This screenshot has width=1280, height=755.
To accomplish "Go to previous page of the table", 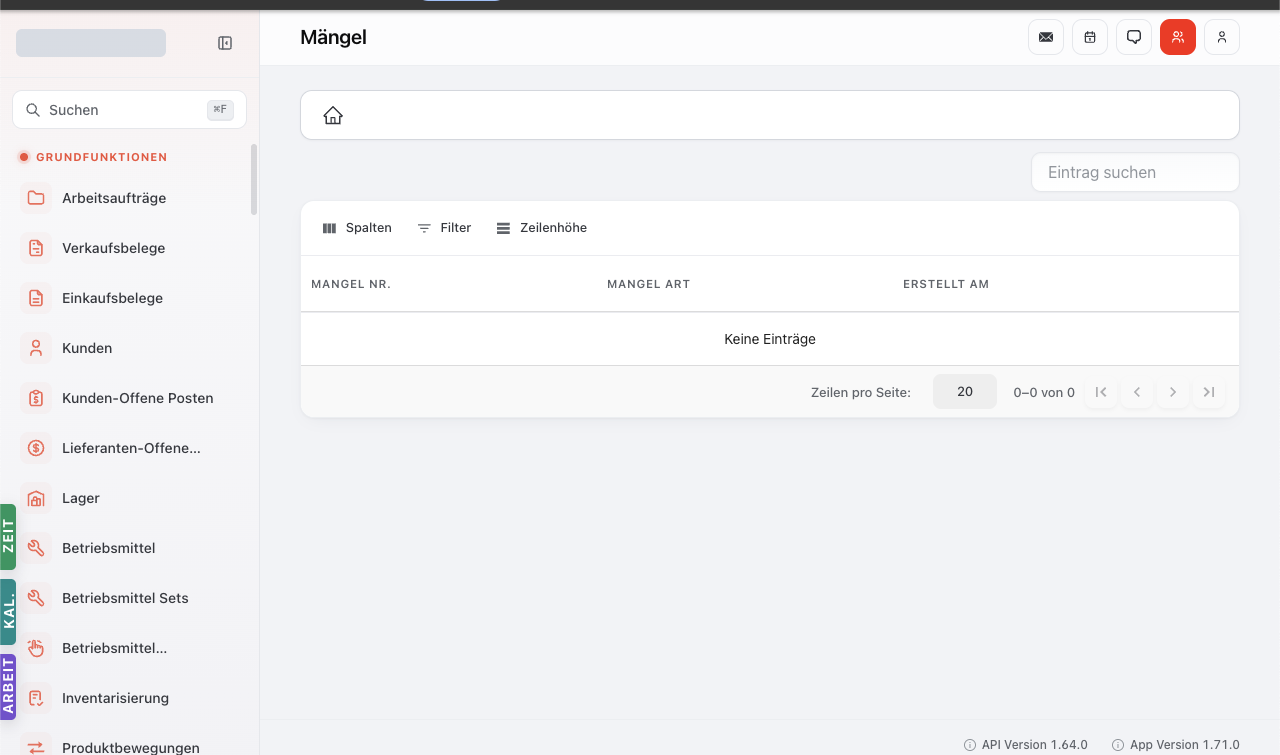I will [x=1137, y=392].
